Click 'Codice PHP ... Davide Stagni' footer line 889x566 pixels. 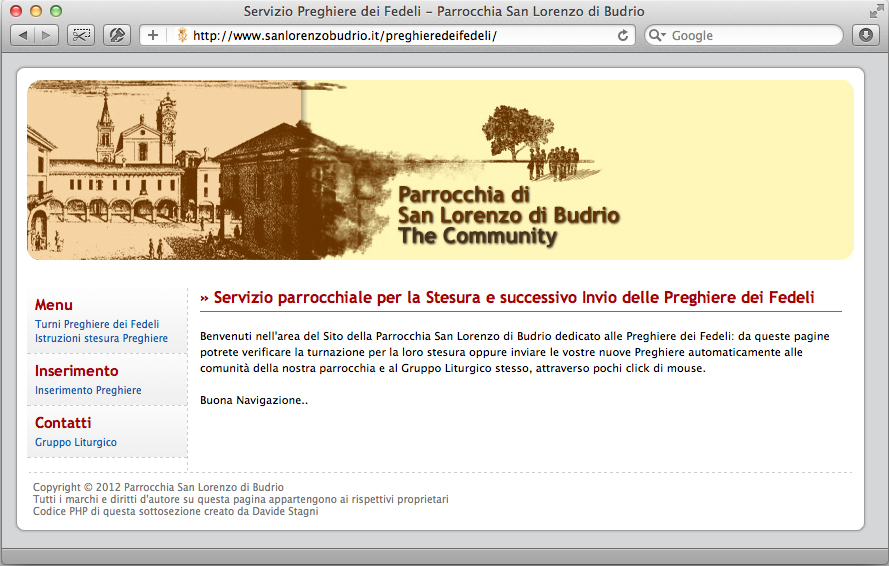tap(176, 511)
